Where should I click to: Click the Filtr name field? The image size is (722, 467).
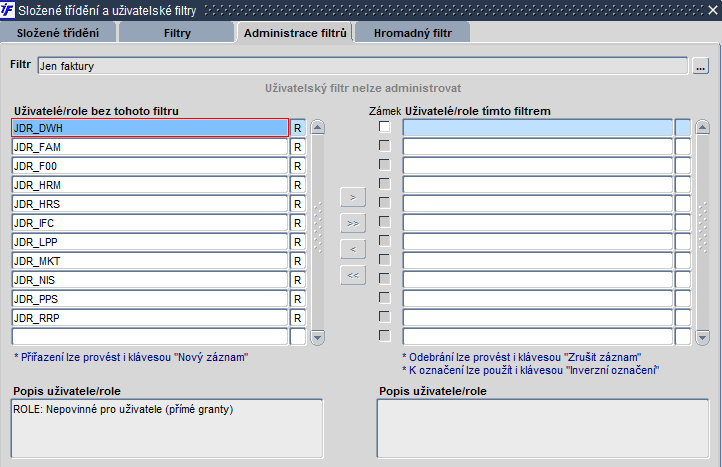coord(362,66)
